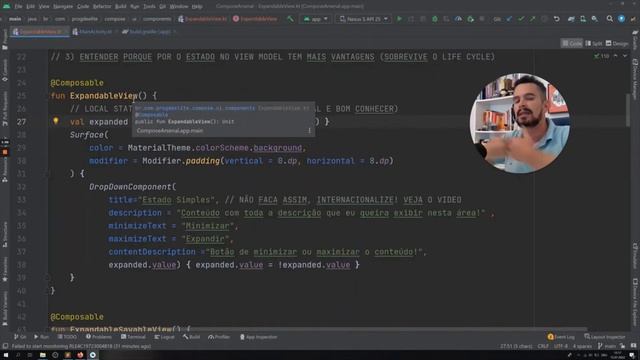
Task: Switch to the MainActivity.kt editor tab
Action: (x=94, y=31)
